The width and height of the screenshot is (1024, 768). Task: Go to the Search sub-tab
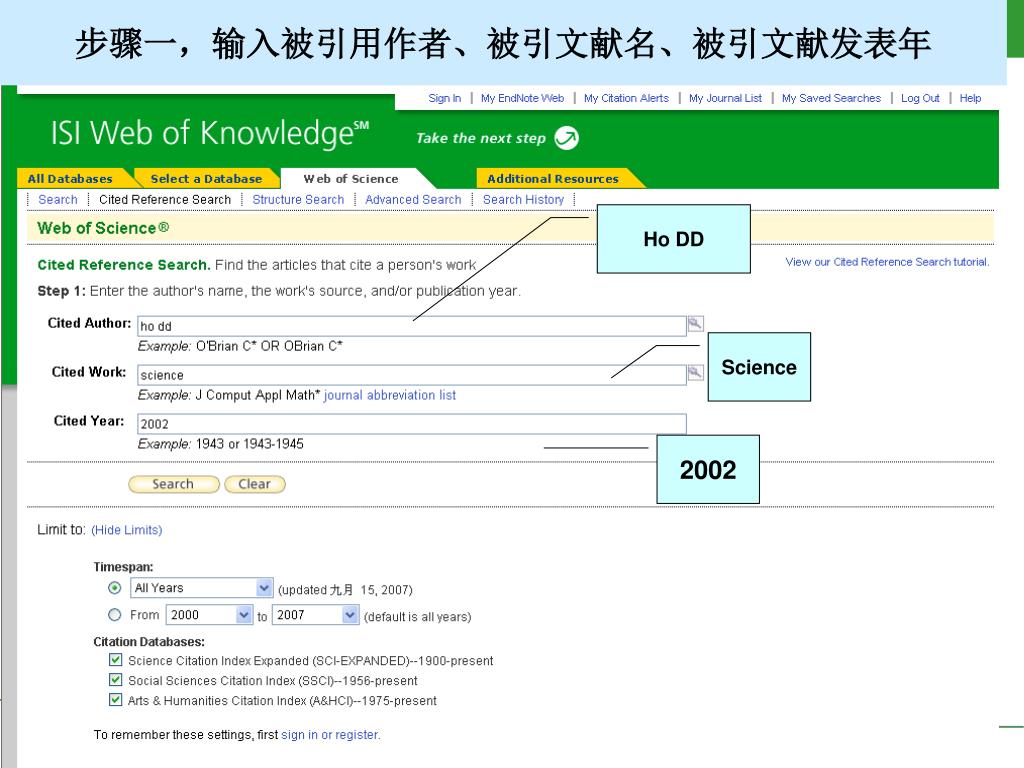tap(57, 200)
